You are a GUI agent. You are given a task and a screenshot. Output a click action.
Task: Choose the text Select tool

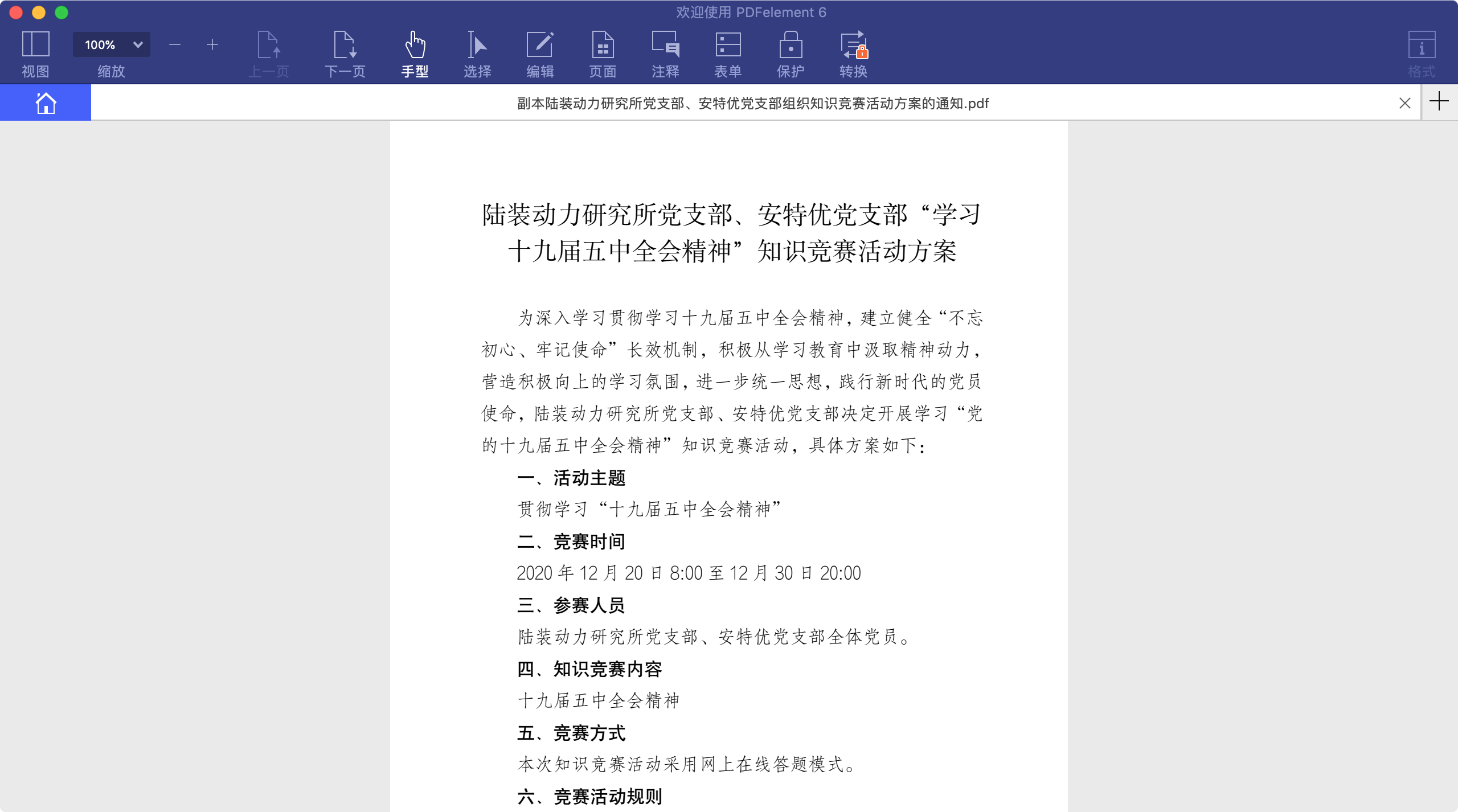[477, 54]
